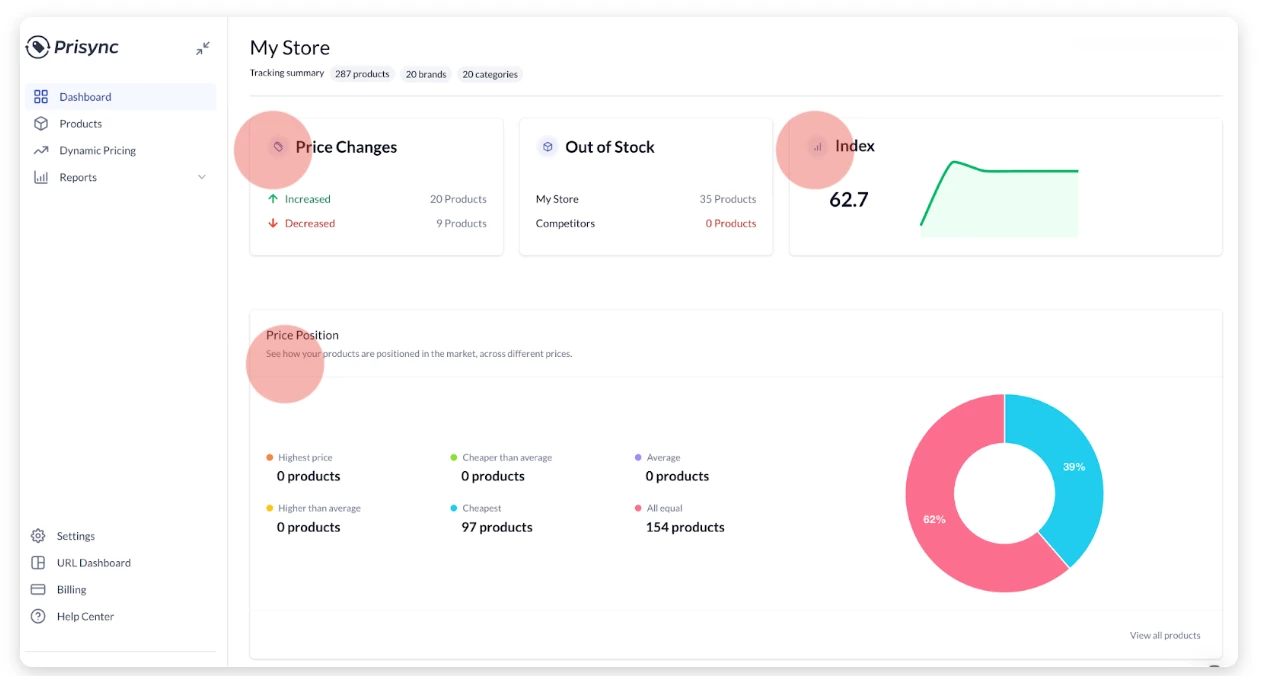Click the 20 brands tracking badge
The image size is (1271, 676).
click(x=426, y=74)
